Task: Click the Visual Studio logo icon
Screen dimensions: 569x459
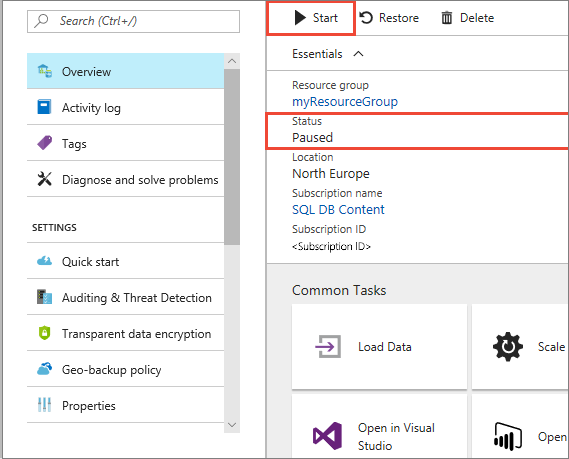Action: (327, 436)
